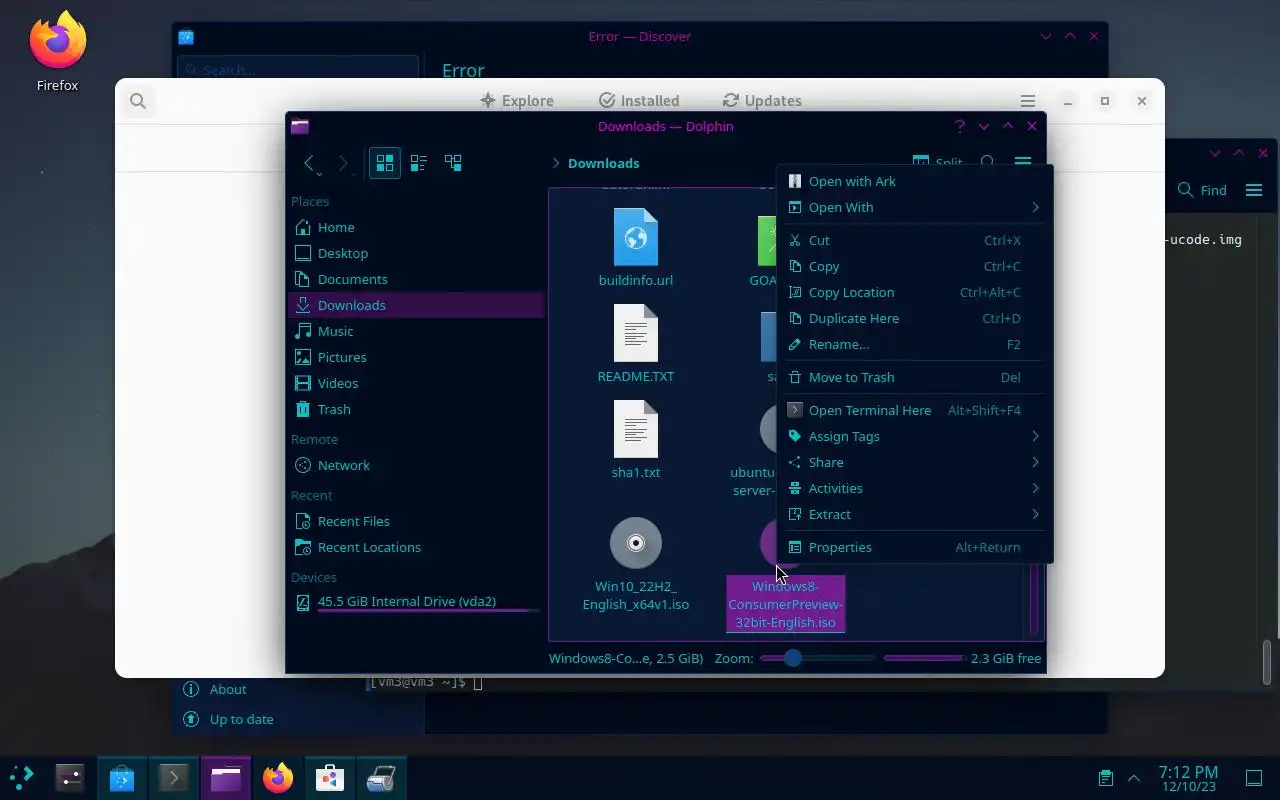Image resolution: width=1280 pixels, height=800 pixels.
Task: Open hamburger menu in software window
Action: [1028, 101]
